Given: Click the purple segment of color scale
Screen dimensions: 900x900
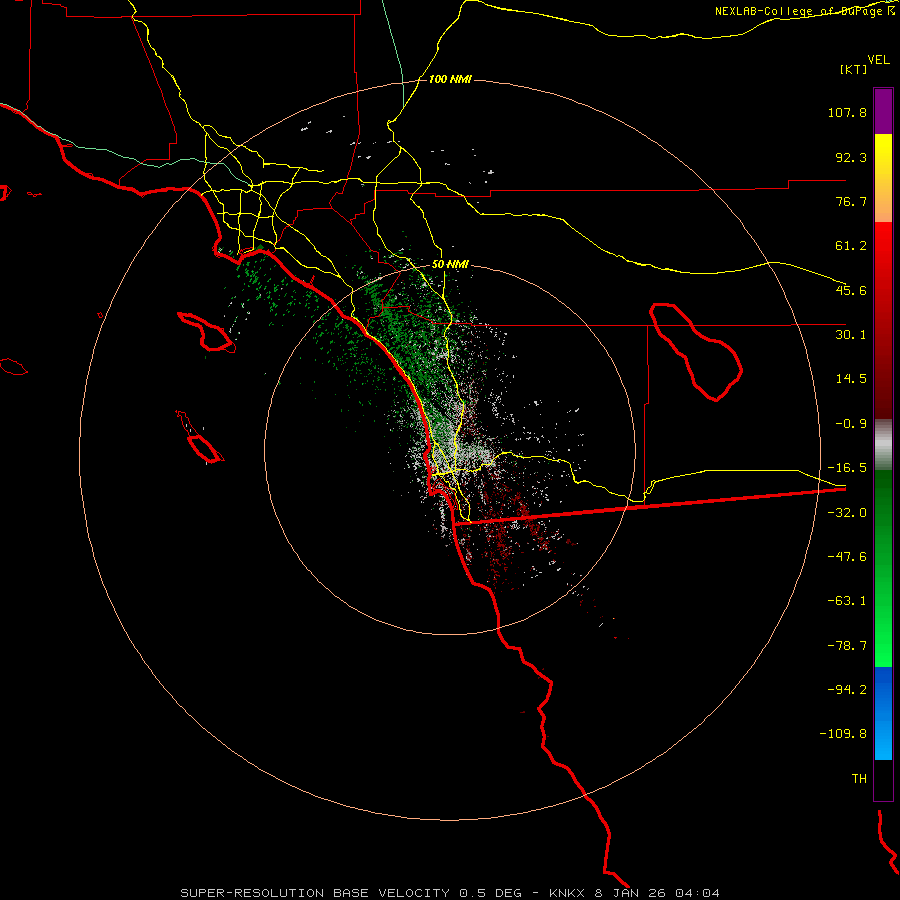Looking at the screenshot, I should tap(883, 111).
